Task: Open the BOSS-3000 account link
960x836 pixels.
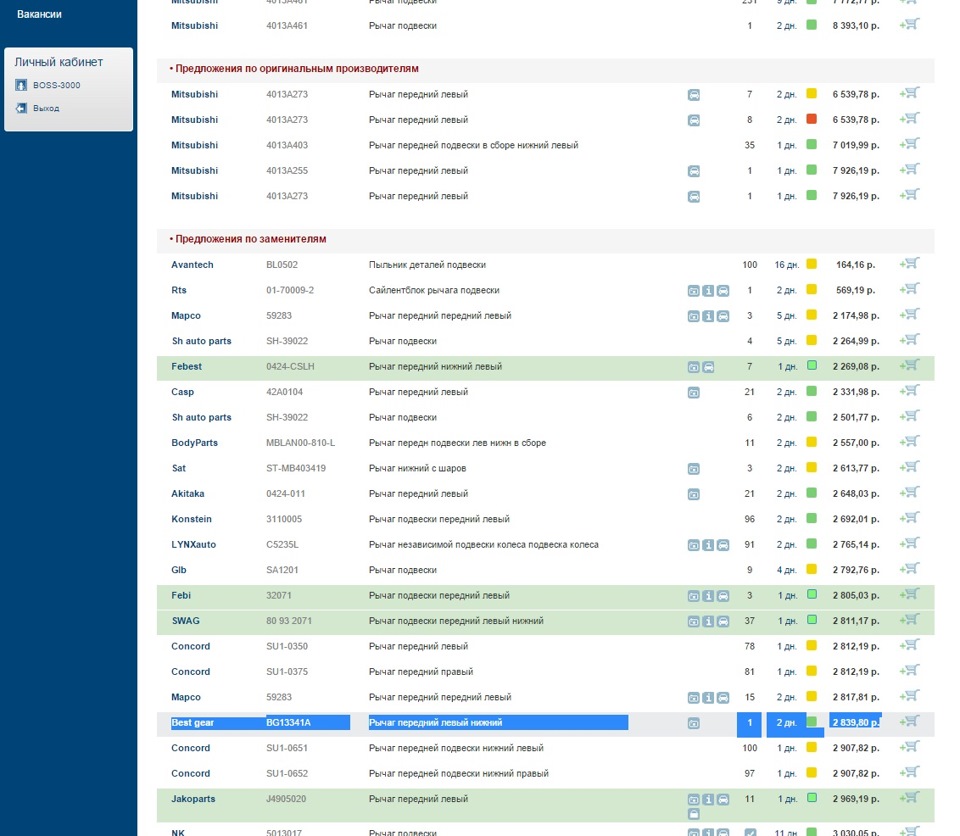Action: pyautogui.click(x=56, y=85)
